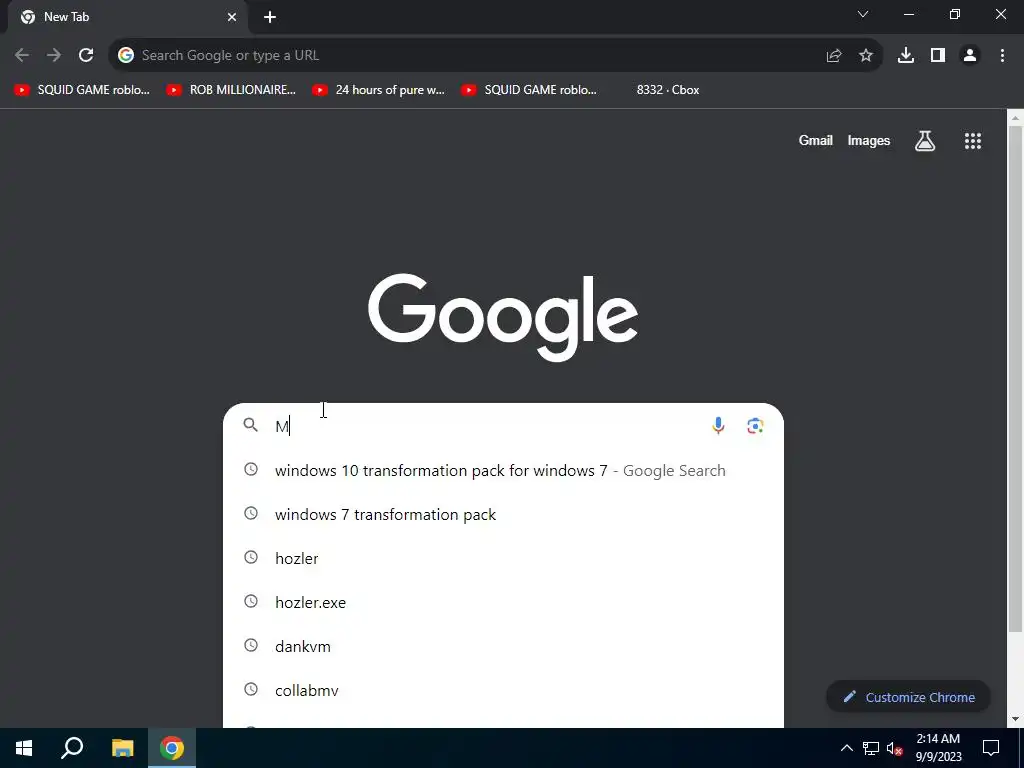Show hidden system tray icons
The height and width of the screenshot is (768, 1024).
[x=846, y=748]
